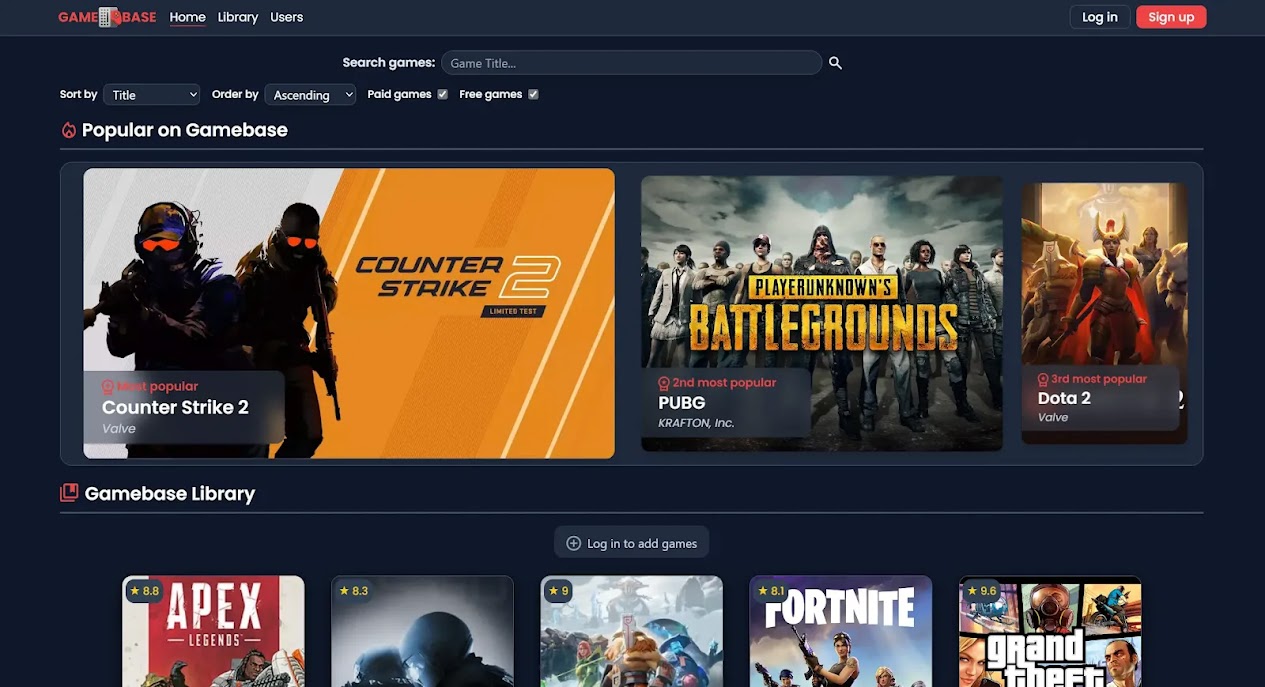Click the Gamebase Library heading
Viewport: 1265px width, 687px height.
[x=170, y=493]
